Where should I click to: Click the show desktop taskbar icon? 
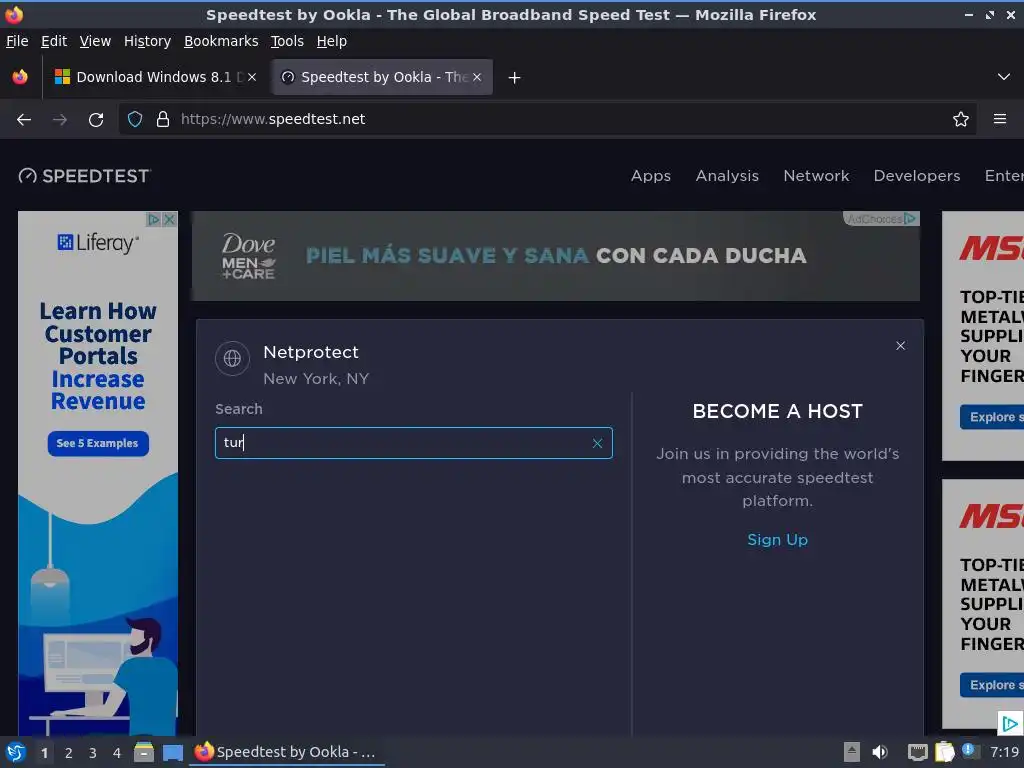click(172, 753)
